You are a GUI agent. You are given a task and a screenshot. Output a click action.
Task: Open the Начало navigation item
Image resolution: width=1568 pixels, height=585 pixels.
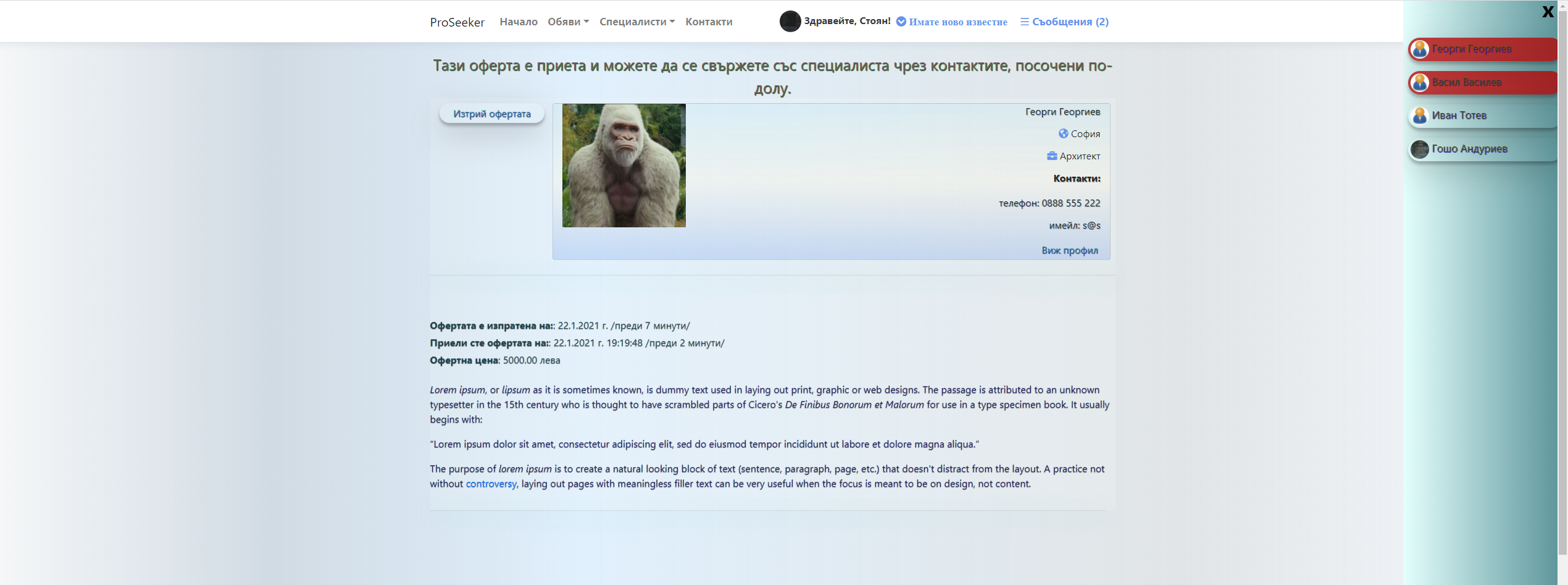coord(519,22)
